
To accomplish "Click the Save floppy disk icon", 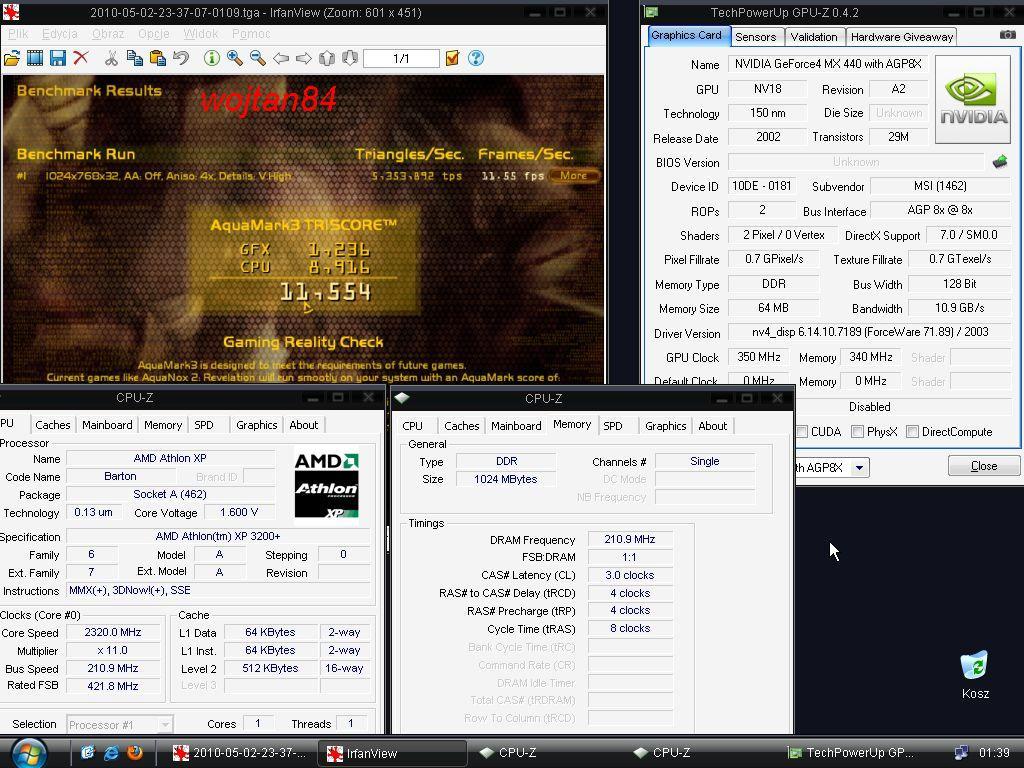I will click(x=57, y=58).
